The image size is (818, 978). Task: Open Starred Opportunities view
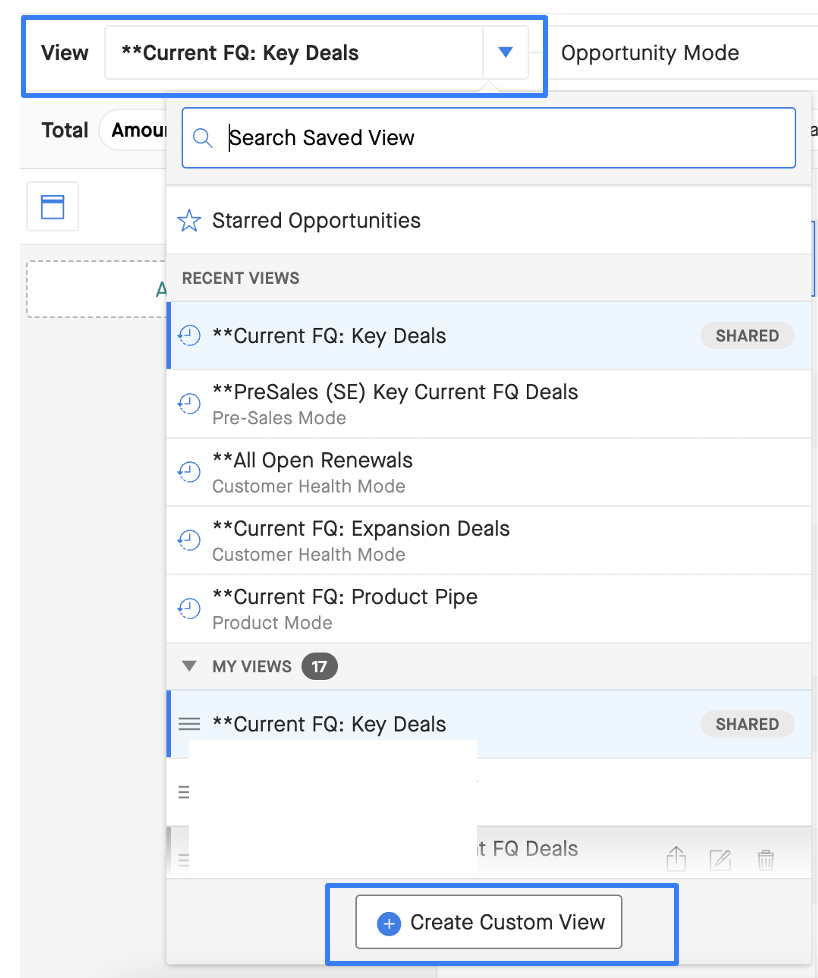(489, 221)
